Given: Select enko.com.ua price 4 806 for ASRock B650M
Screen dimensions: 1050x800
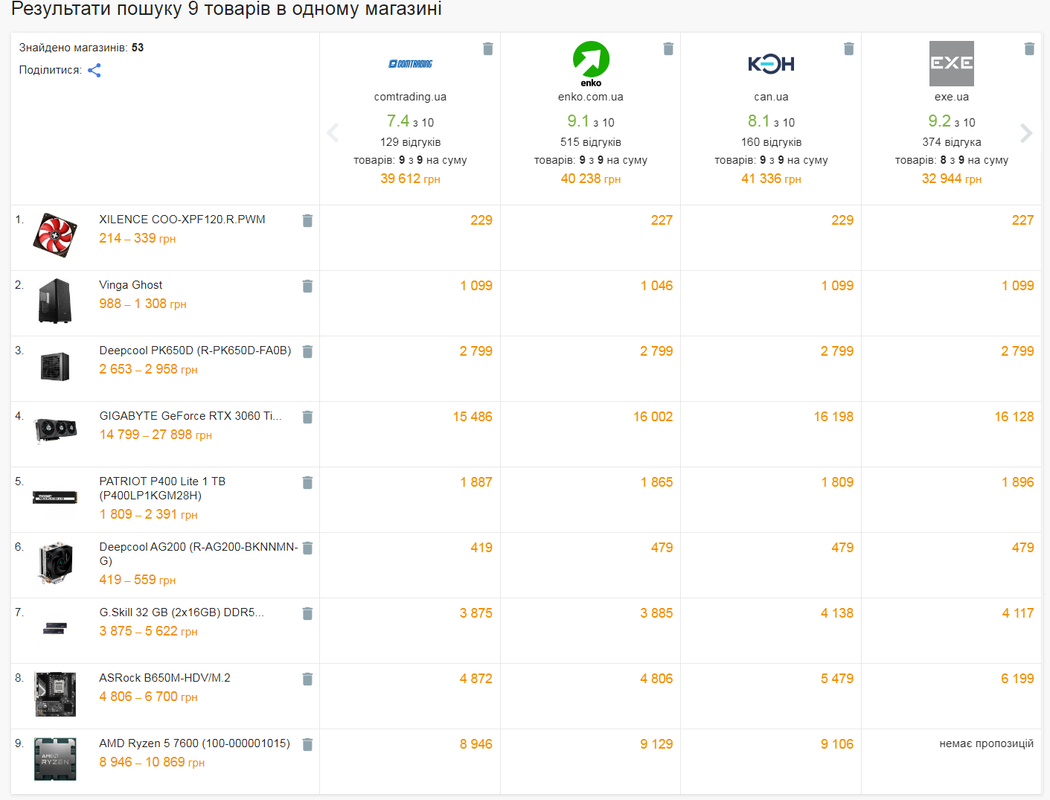Looking at the screenshot, I should (x=657, y=679).
